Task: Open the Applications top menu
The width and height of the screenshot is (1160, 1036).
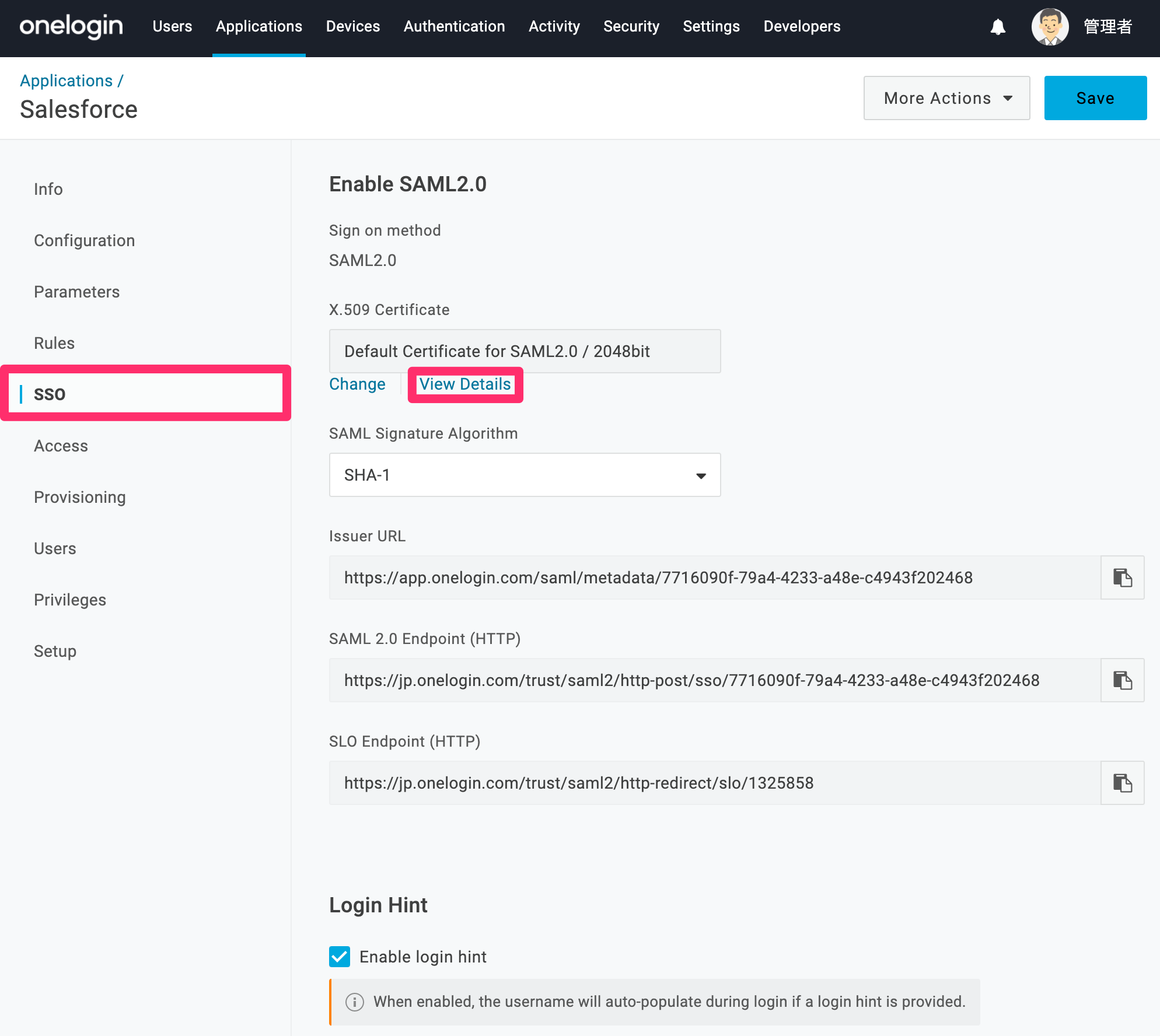Action: click(259, 27)
